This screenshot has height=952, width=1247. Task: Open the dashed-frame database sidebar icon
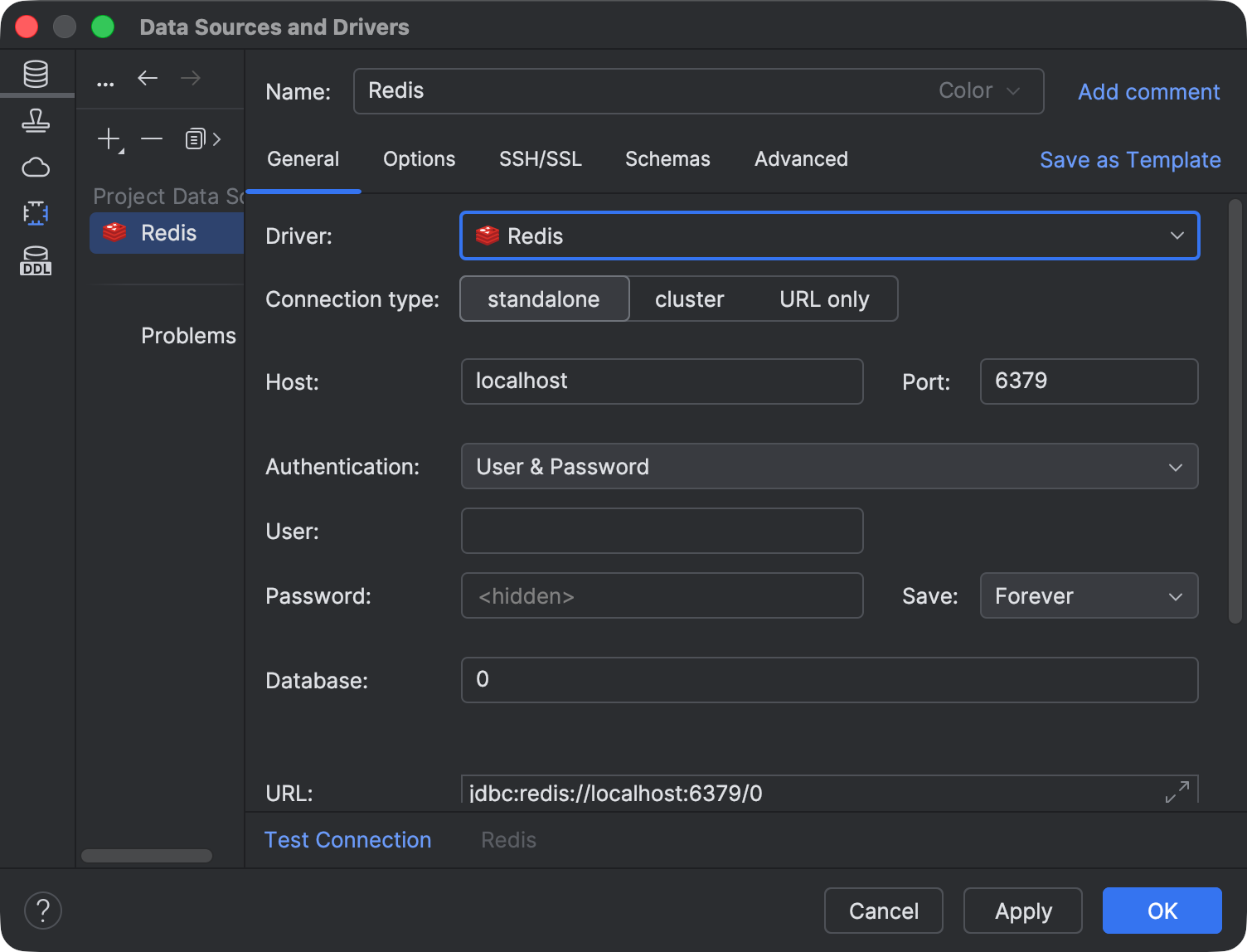36,214
